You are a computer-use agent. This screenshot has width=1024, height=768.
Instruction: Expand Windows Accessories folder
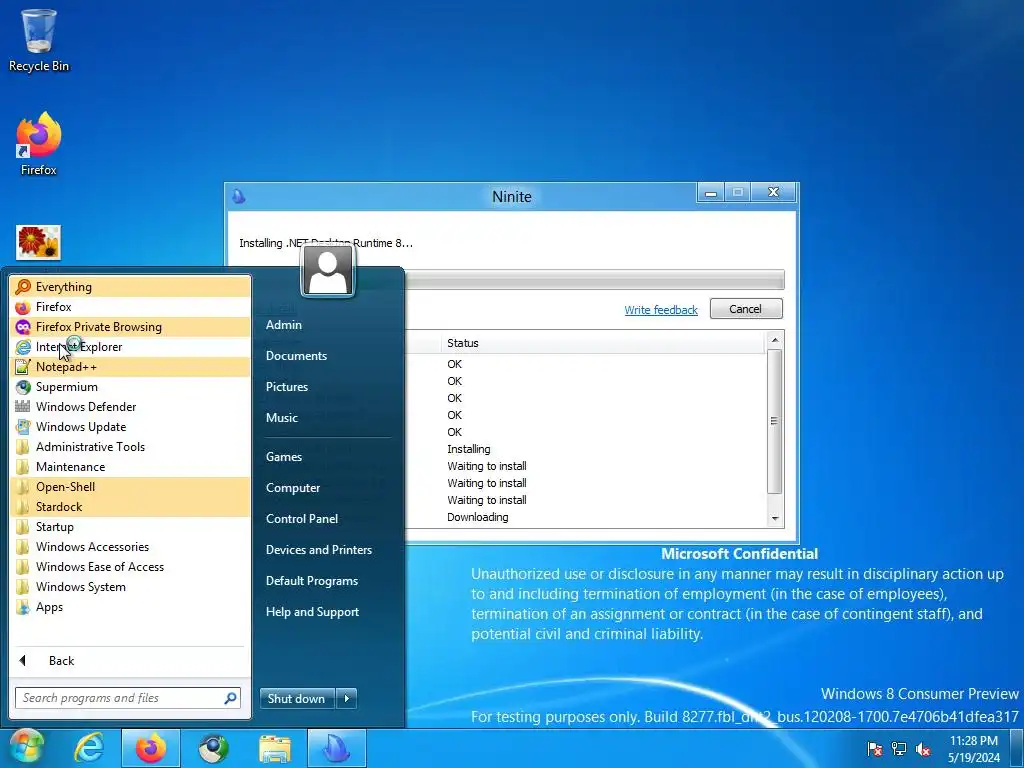coord(131,547)
